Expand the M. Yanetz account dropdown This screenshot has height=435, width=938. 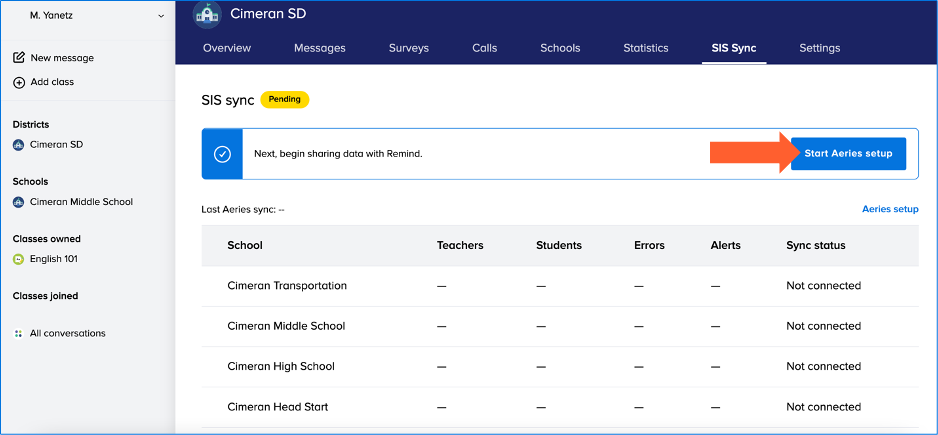click(162, 16)
